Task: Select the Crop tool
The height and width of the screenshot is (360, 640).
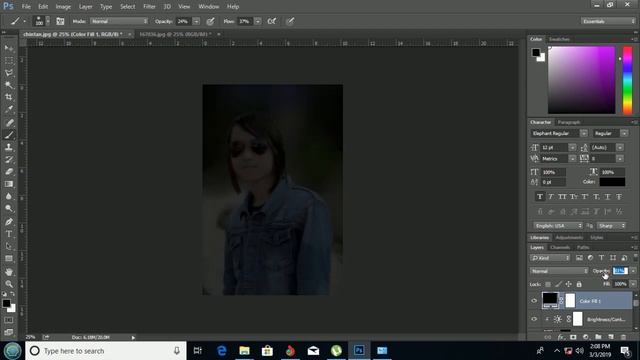Action: click(9, 97)
